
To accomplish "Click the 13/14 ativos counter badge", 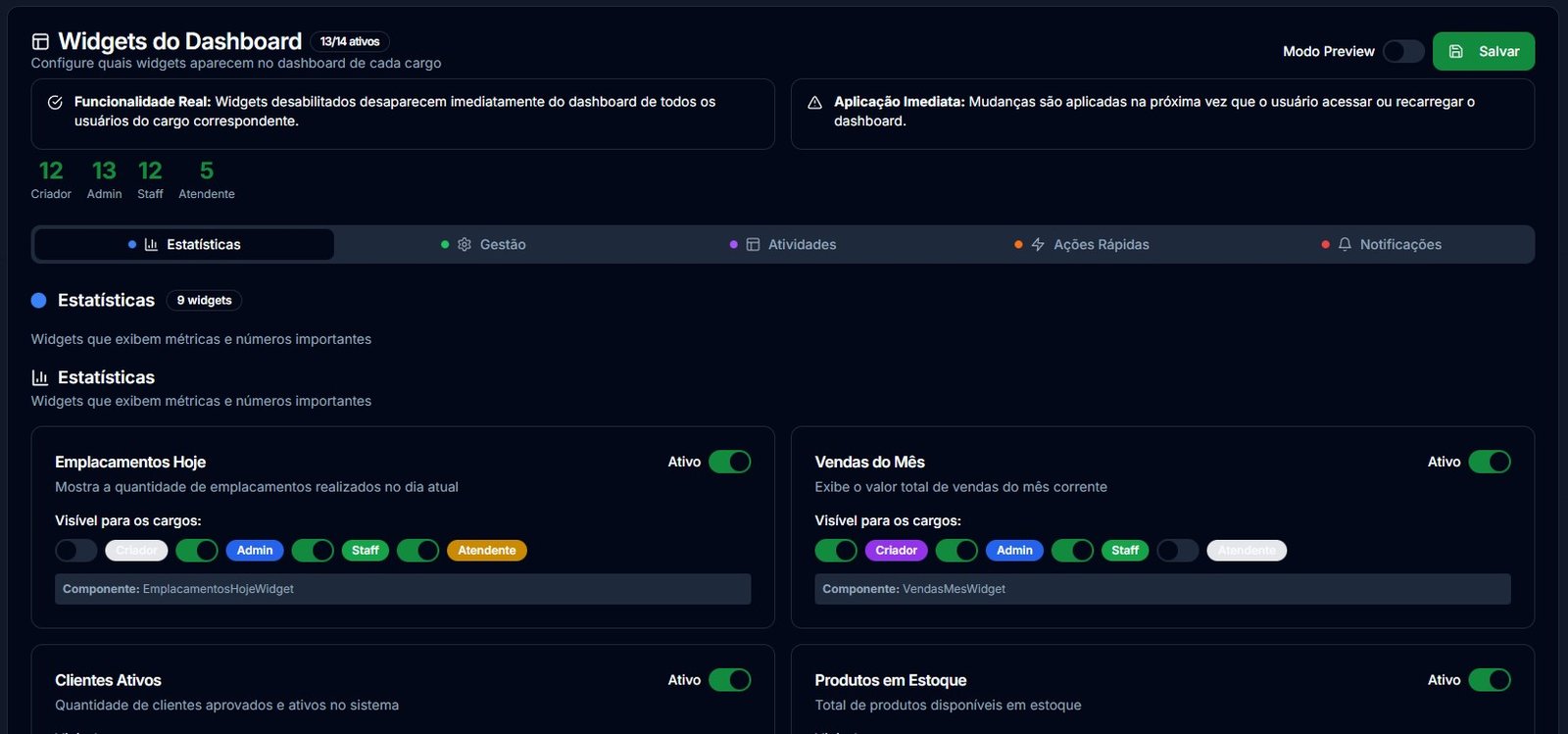I will tap(350, 41).
